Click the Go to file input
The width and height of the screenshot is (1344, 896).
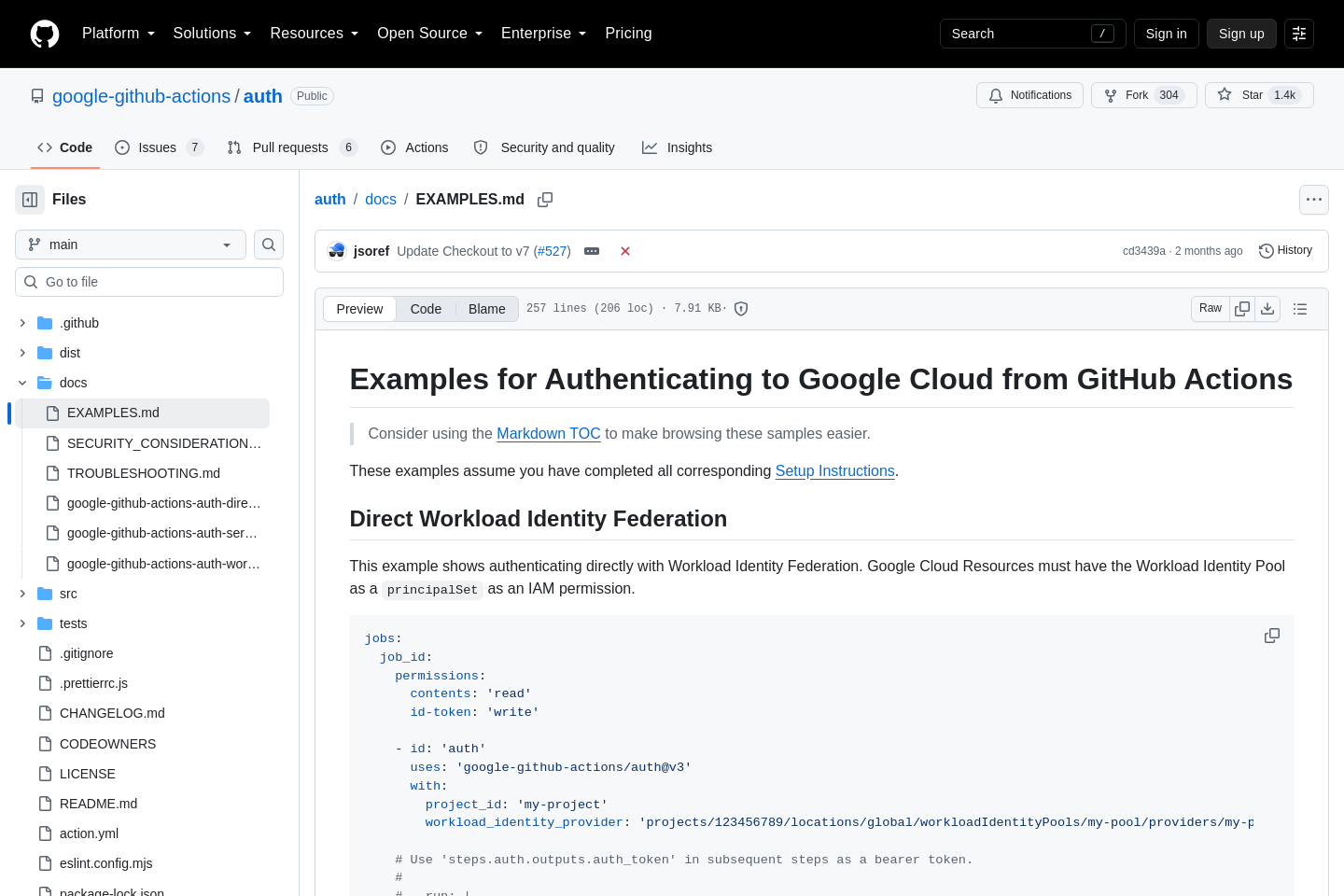coord(149,282)
